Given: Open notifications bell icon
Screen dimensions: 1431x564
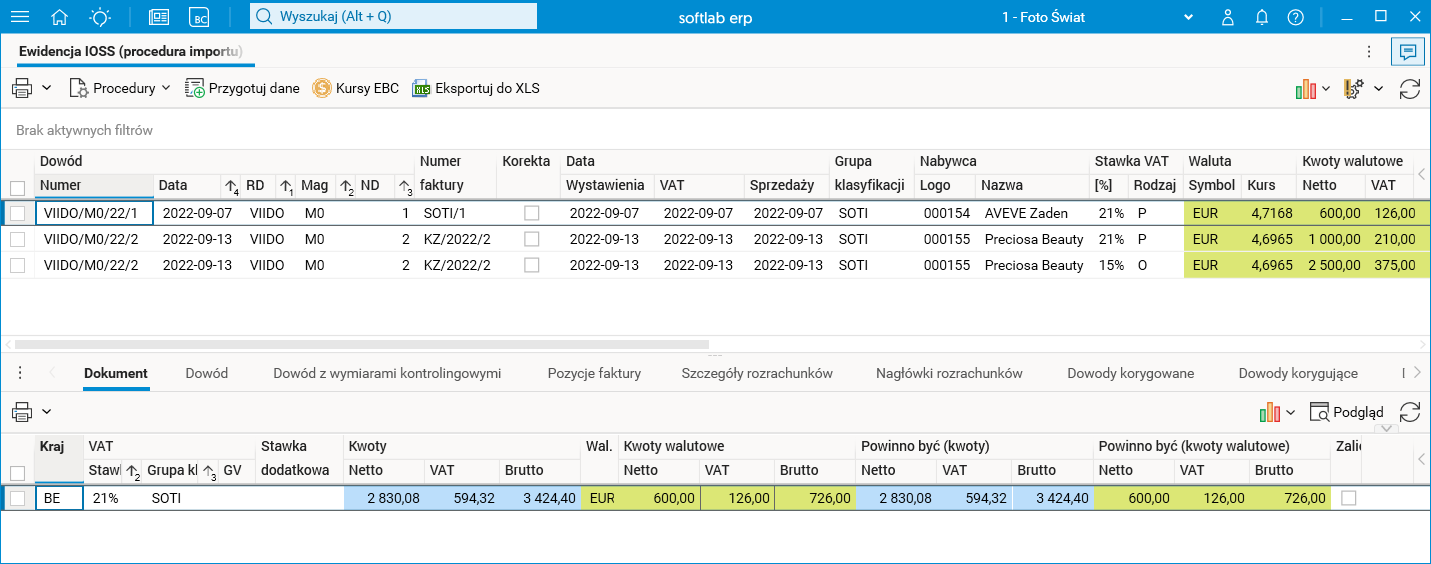Looking at the screenshot, I should tap(1262, 17).
